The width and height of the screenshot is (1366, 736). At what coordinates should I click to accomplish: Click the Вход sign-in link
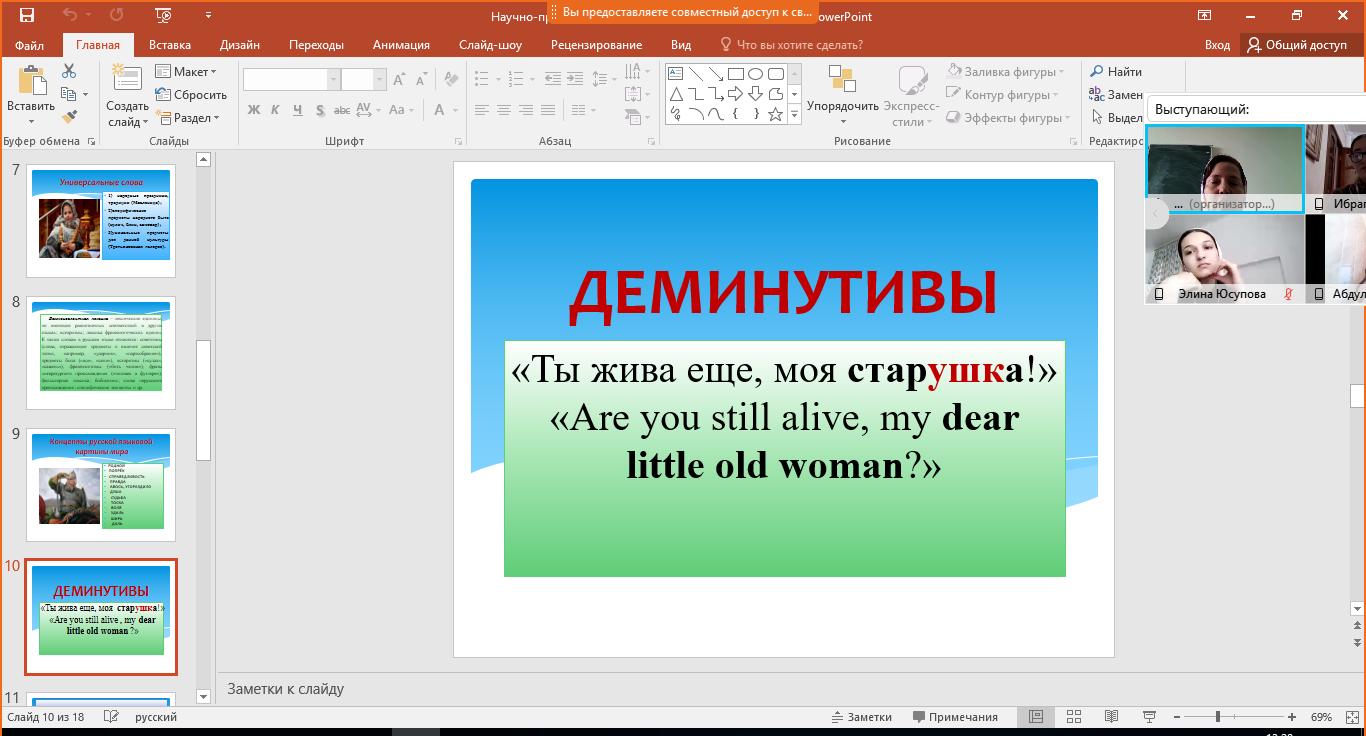click(1217, 45)
